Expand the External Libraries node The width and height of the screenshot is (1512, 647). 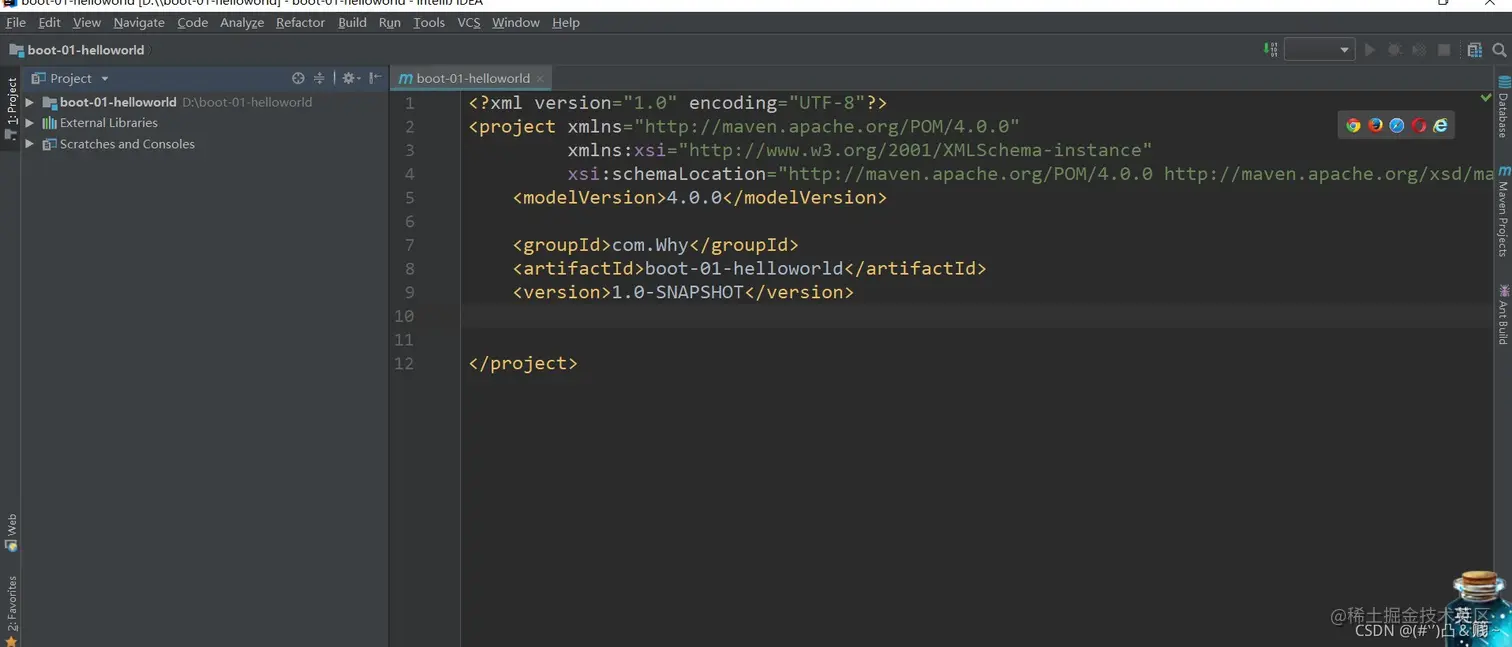pos(30,123)
